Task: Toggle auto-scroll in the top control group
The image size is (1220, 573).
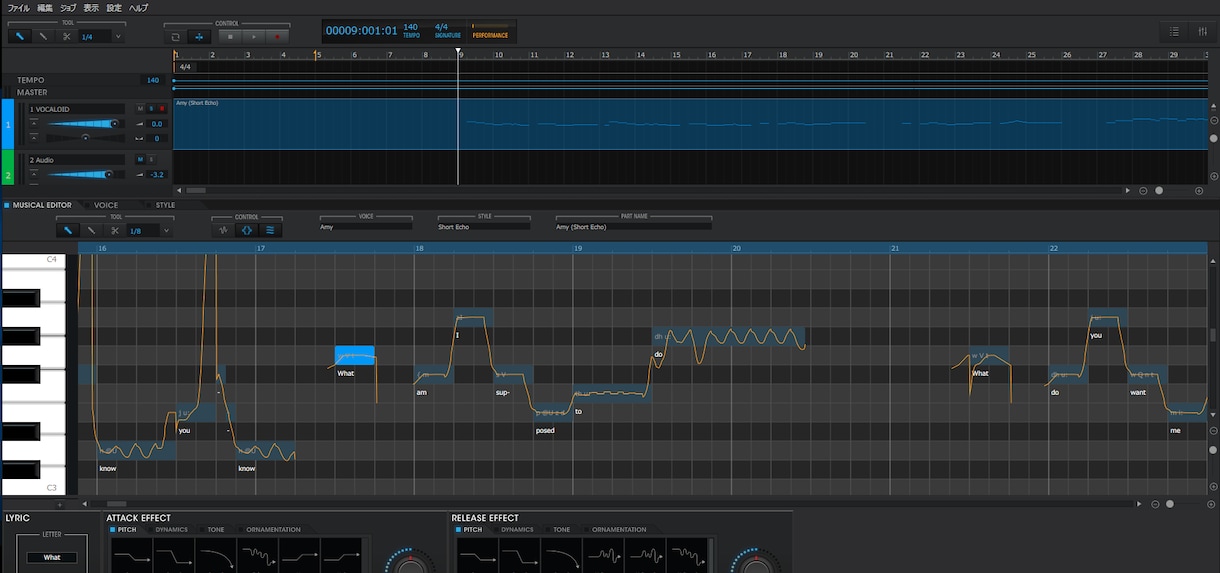Action: (x=199, y=36)
